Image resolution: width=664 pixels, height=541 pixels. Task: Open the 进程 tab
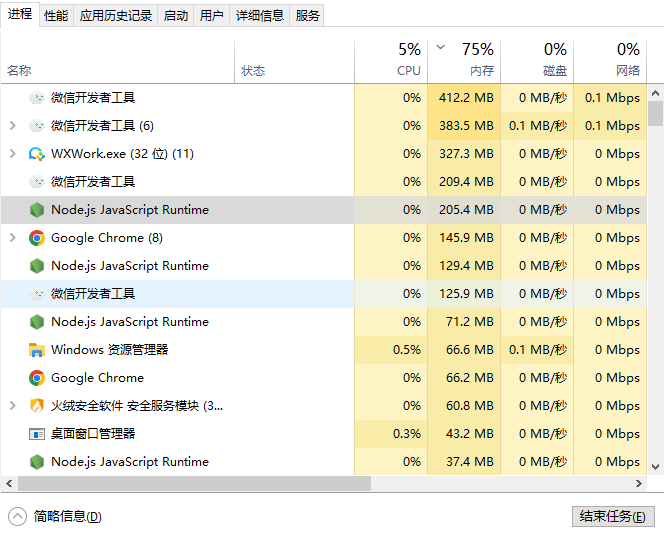point(20,14)
